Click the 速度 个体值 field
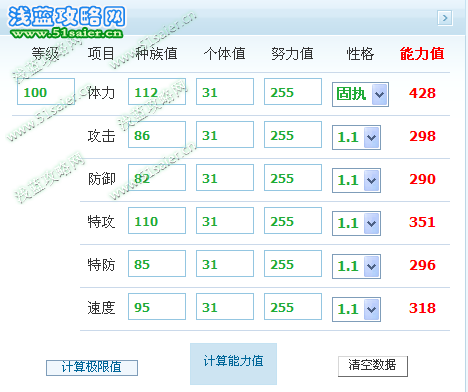Viewport: 468px width, 392px height. coord(225,307)
